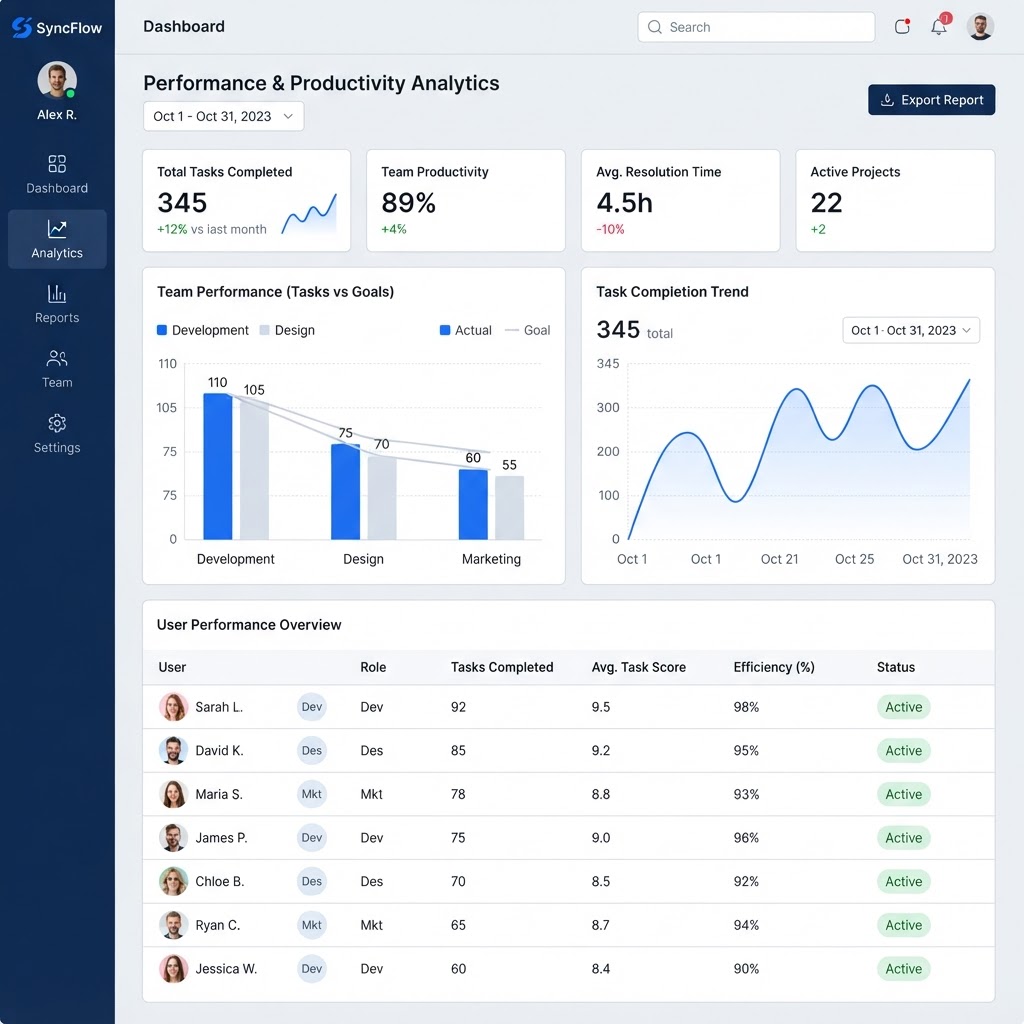Click the Marketing axis label
This screenshot has height=1024, width=1024.
(x=491, y=559)
